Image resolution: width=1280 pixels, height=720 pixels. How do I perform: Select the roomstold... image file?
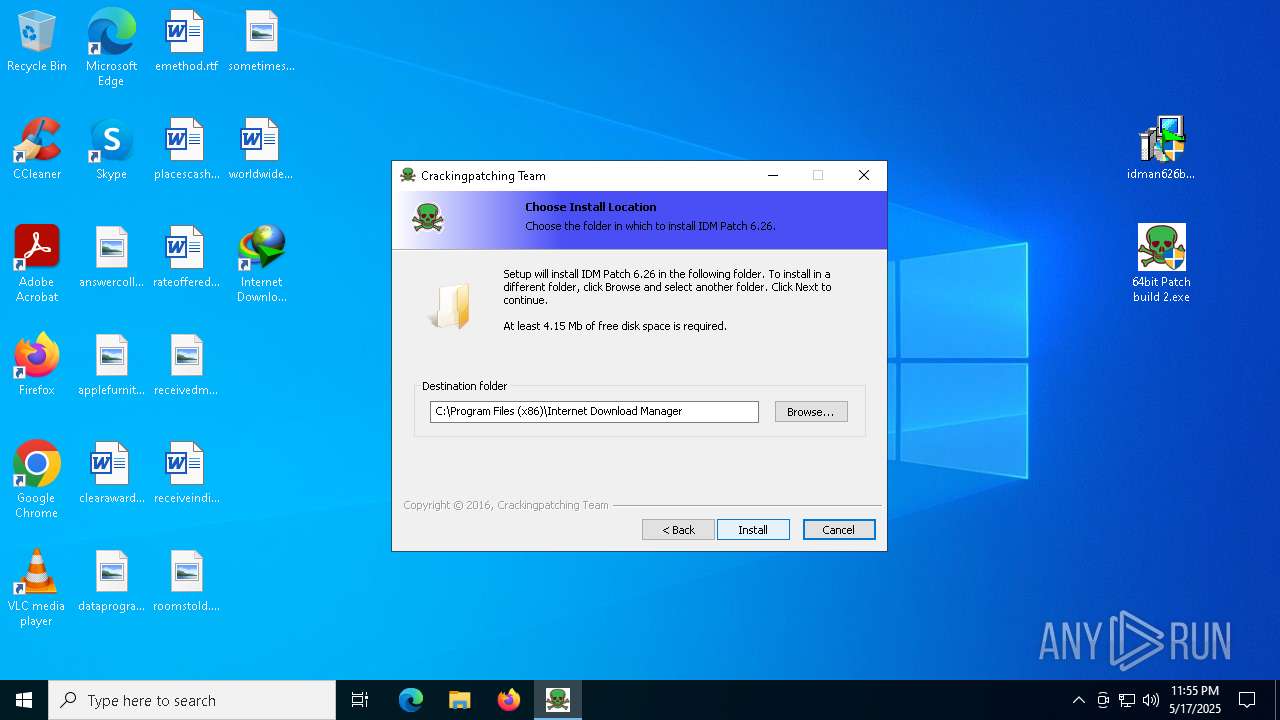pos(186,581)
